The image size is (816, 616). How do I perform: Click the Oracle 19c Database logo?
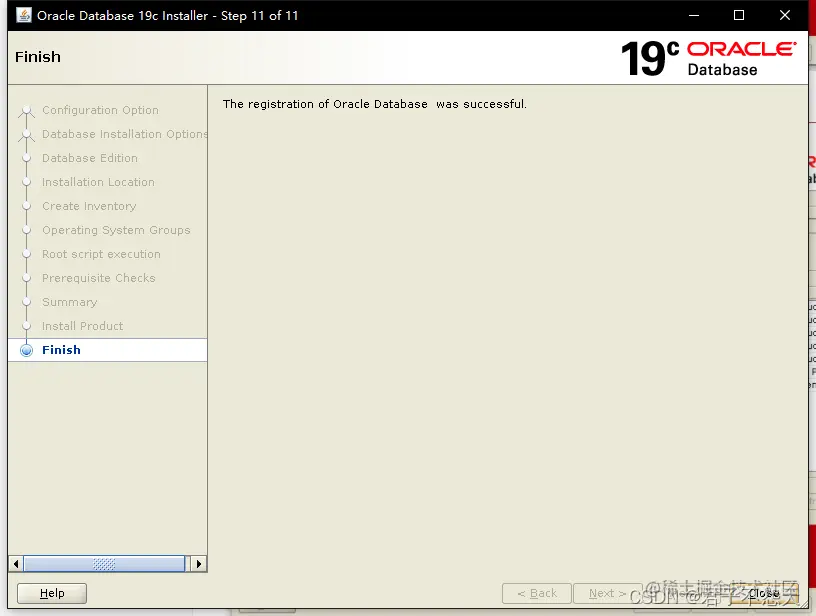coord(708,58)
